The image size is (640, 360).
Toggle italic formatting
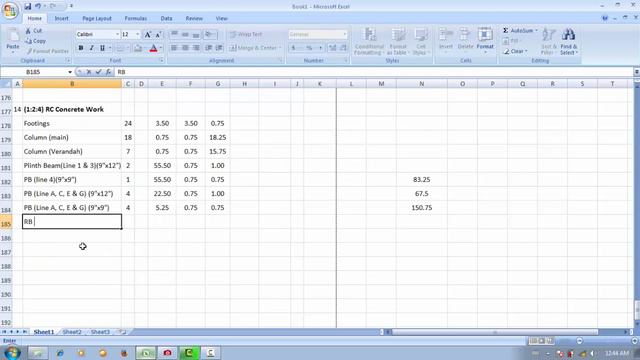(91, 48)
